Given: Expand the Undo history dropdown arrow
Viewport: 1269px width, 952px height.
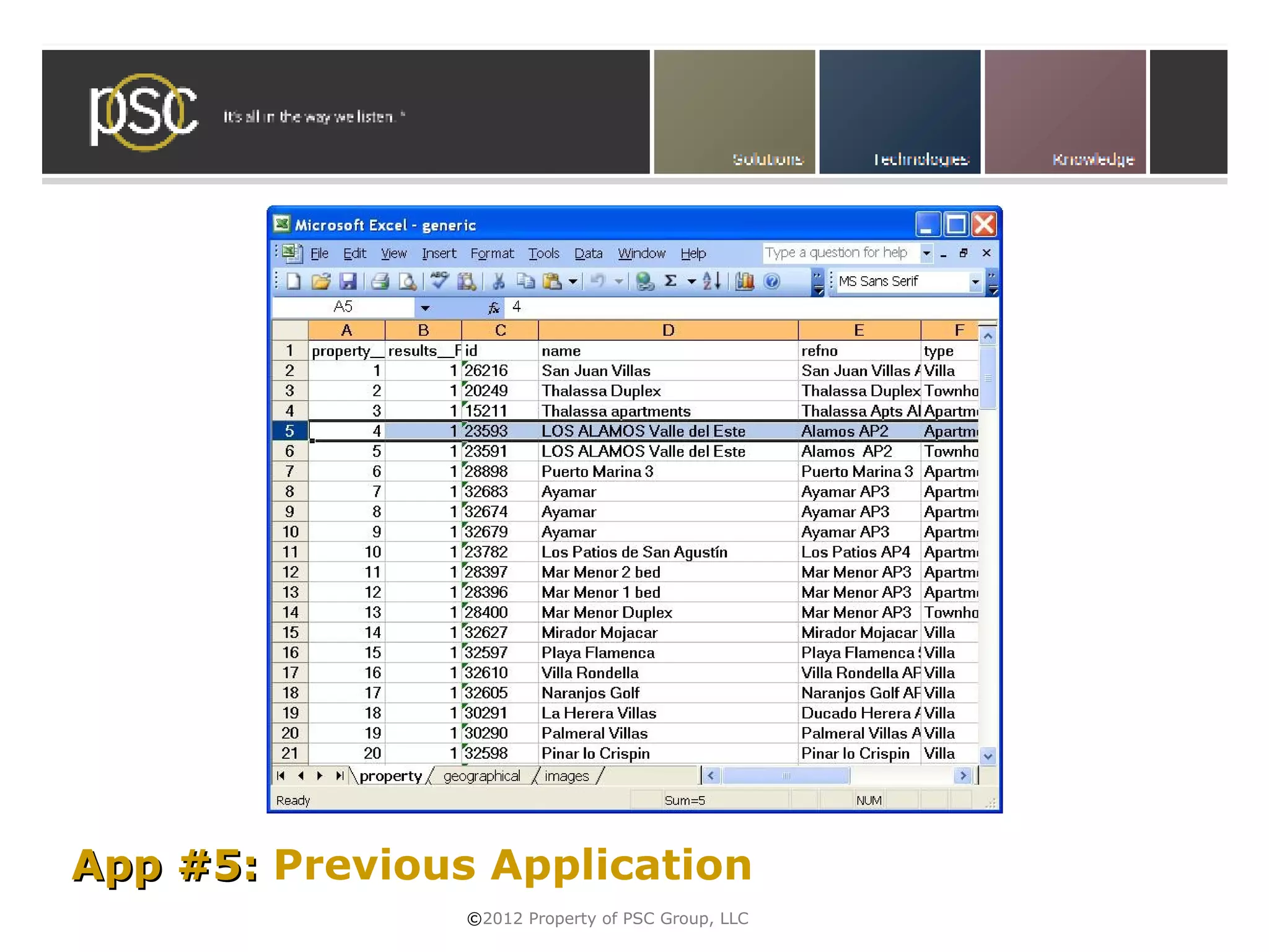Looking at the screenshot, I should coord(618,282).
